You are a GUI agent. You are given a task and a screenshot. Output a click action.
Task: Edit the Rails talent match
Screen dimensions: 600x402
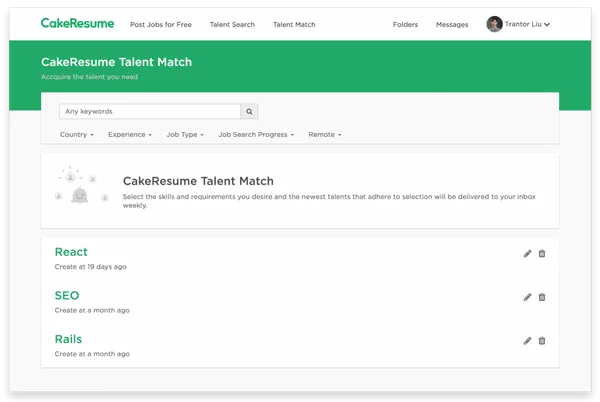(527, 341)
